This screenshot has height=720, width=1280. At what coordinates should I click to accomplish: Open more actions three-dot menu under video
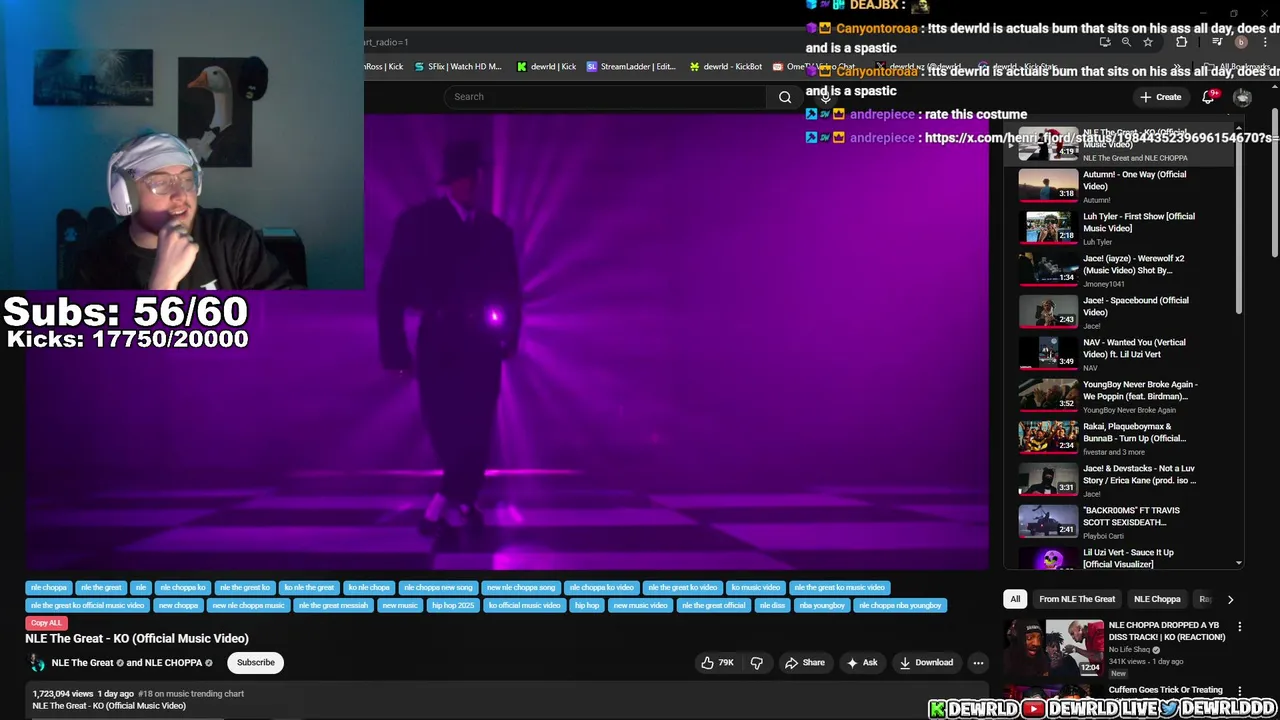(978, 662)
